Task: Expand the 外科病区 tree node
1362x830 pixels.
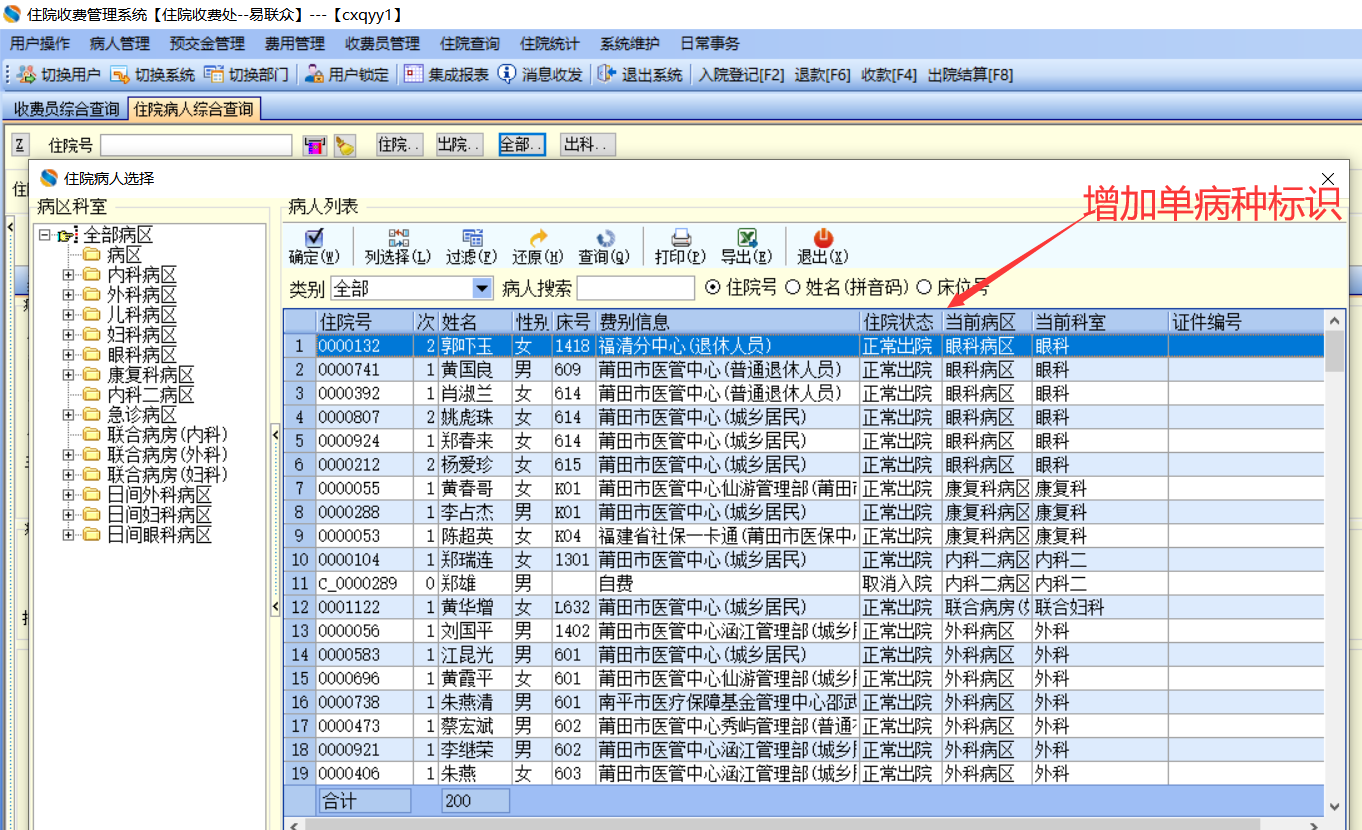Action: (x=68, y=295)
